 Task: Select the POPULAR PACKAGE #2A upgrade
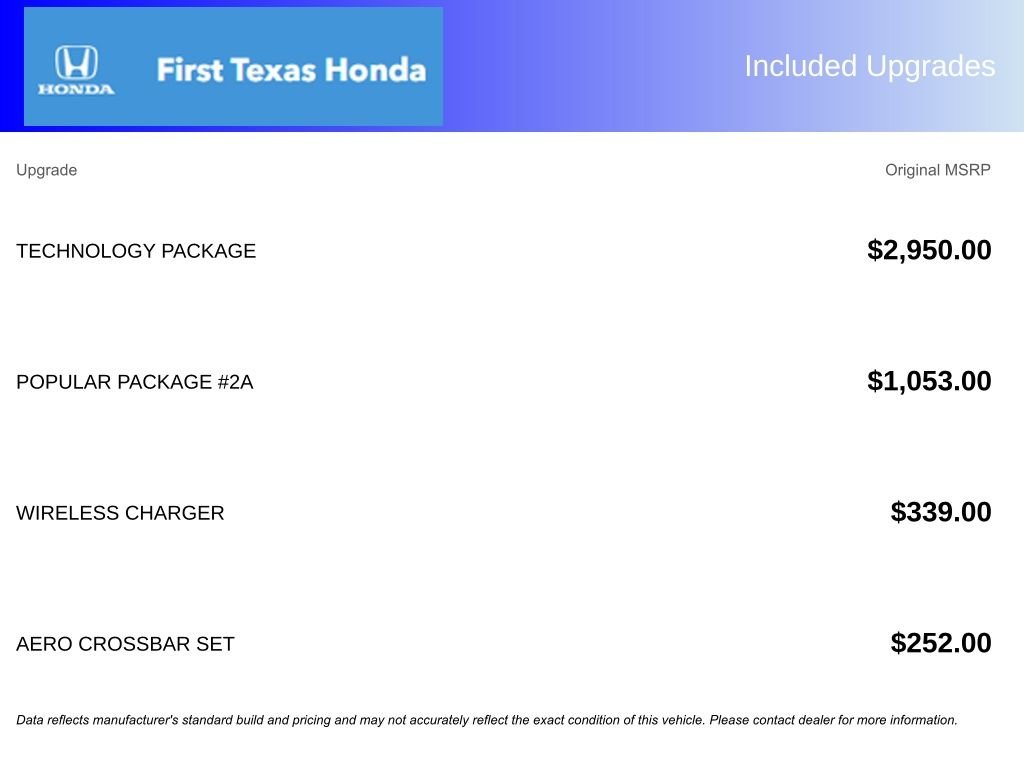[x=134, y=382]
